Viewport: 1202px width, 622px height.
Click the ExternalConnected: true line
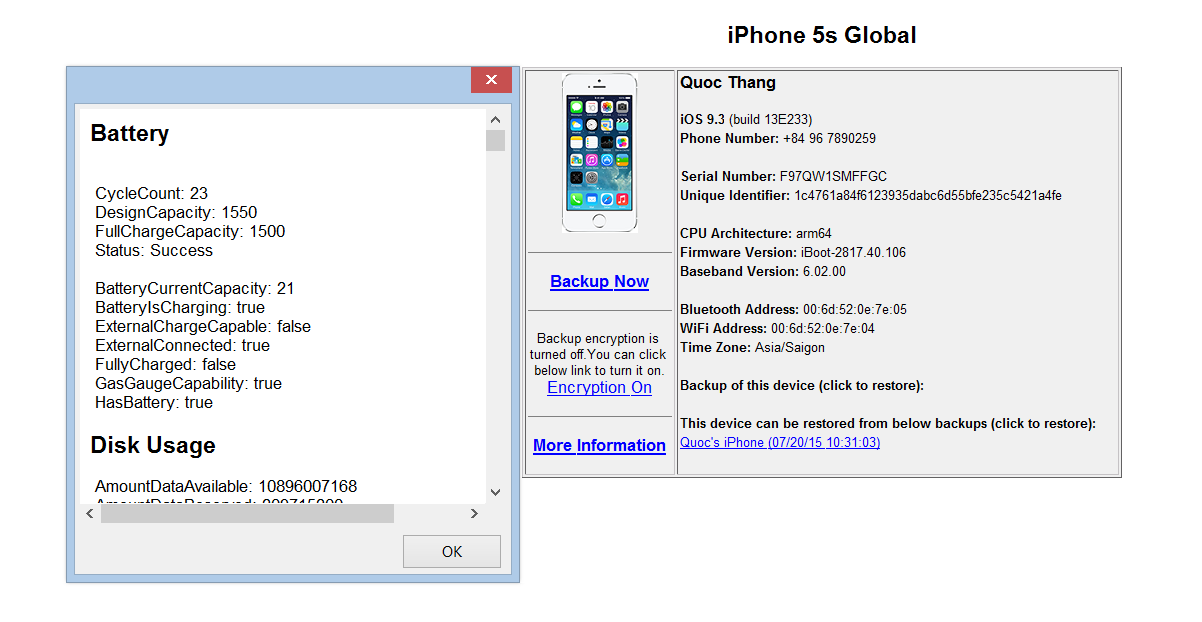(x=183, y=345)
